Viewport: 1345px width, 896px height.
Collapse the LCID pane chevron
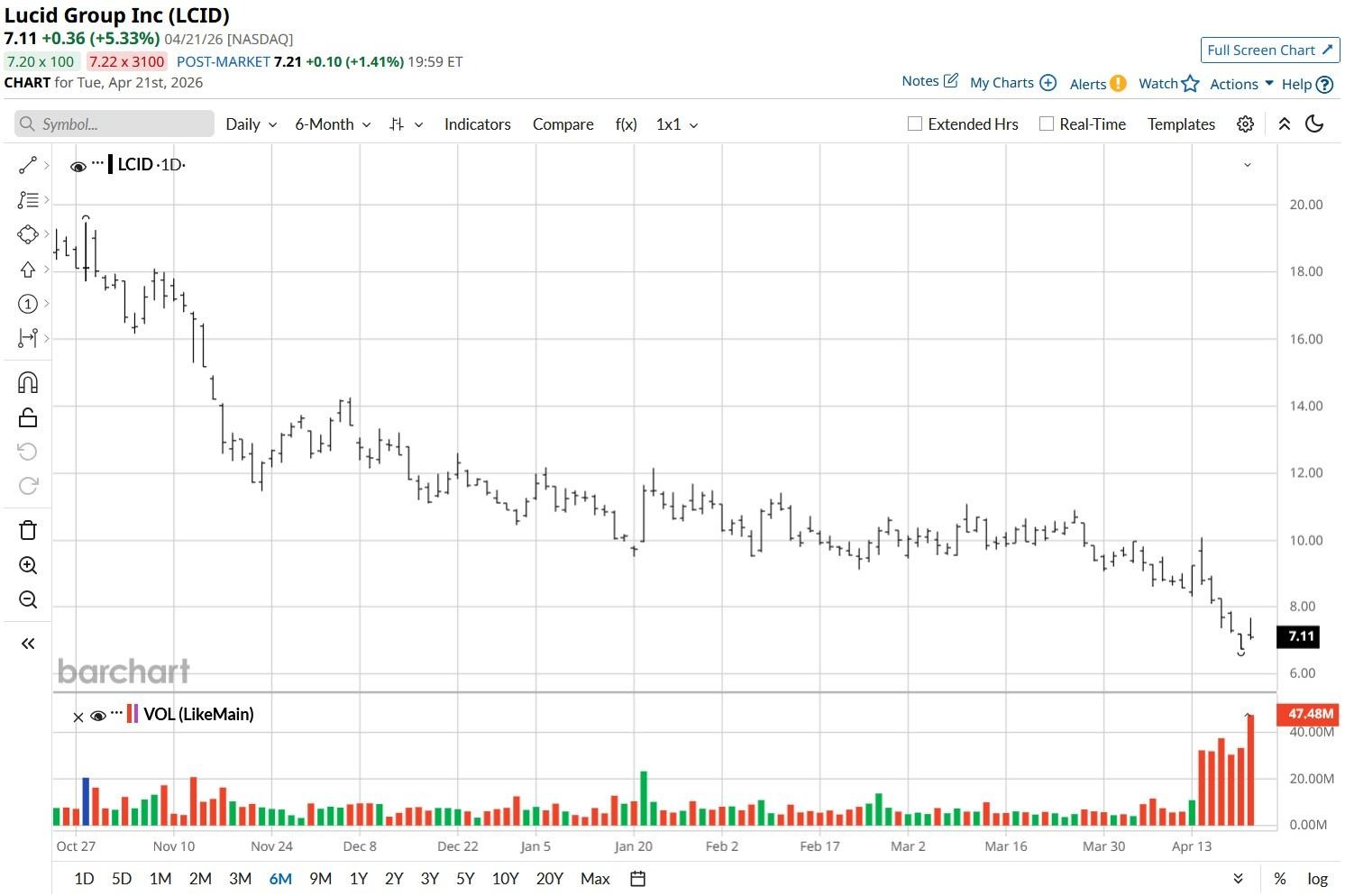pos(1247,165)
